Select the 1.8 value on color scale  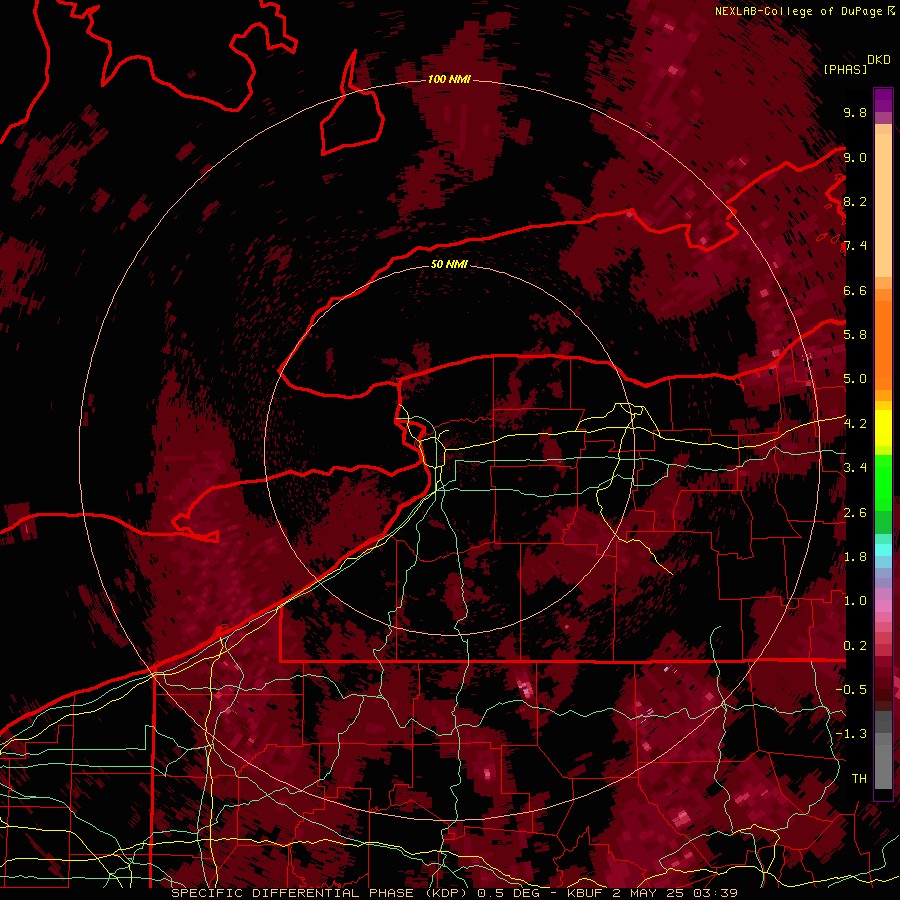point(855,557)
